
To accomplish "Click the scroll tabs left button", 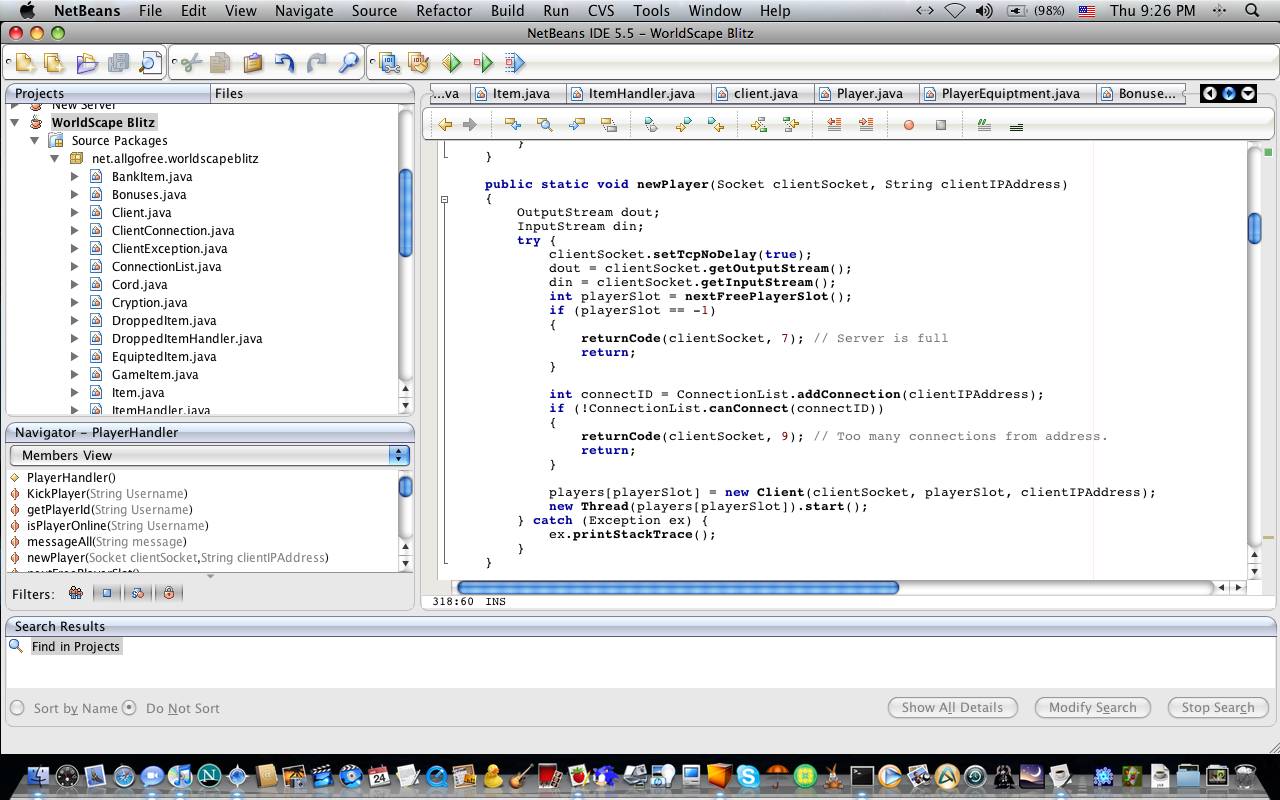I will point(1210,93).
